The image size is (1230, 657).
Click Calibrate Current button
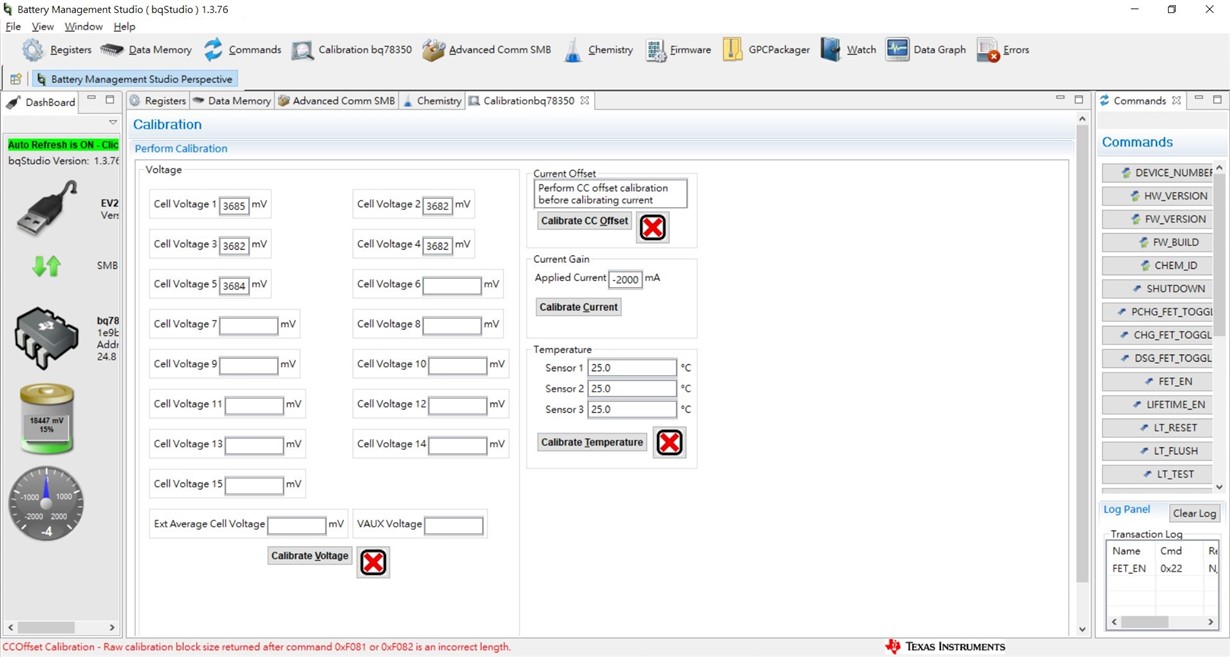(579, 307)
